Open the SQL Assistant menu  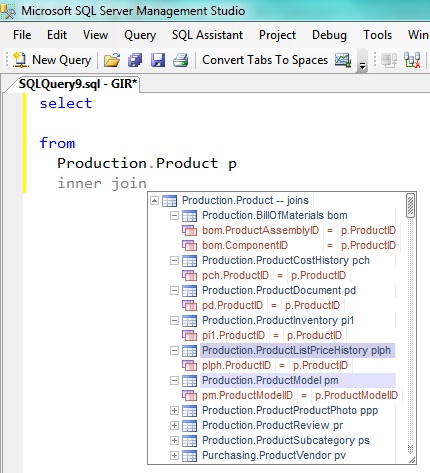click(207, 35)
